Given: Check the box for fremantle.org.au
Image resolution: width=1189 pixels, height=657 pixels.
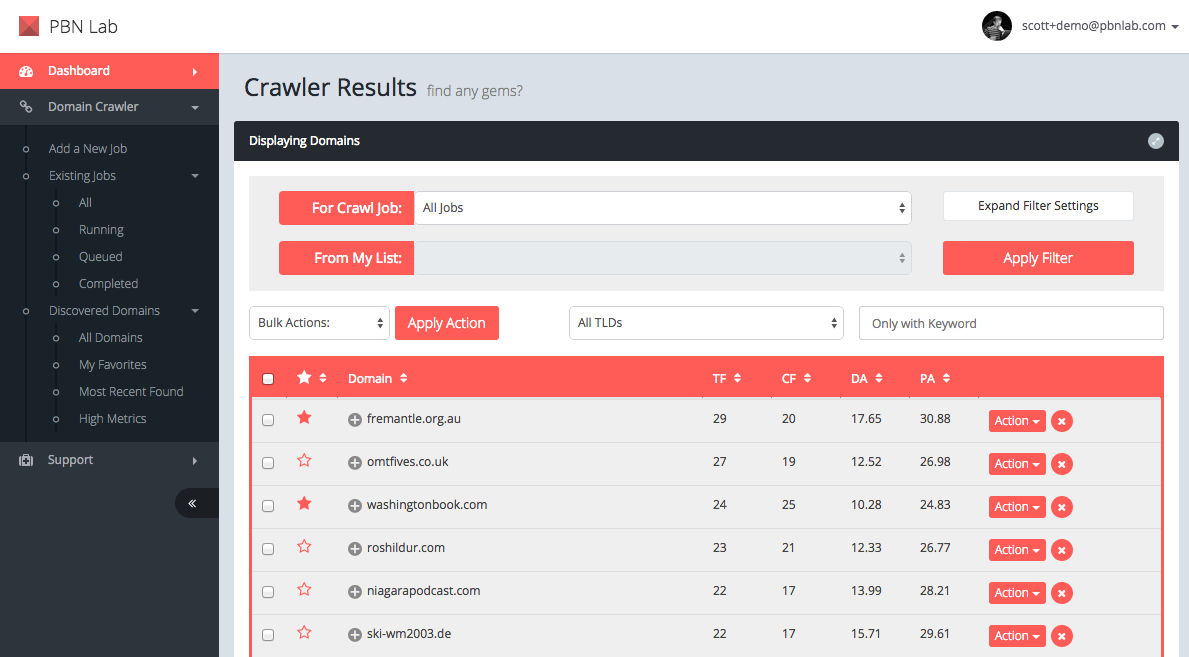Looking at the screenshot, I should [x=268, y=420].
